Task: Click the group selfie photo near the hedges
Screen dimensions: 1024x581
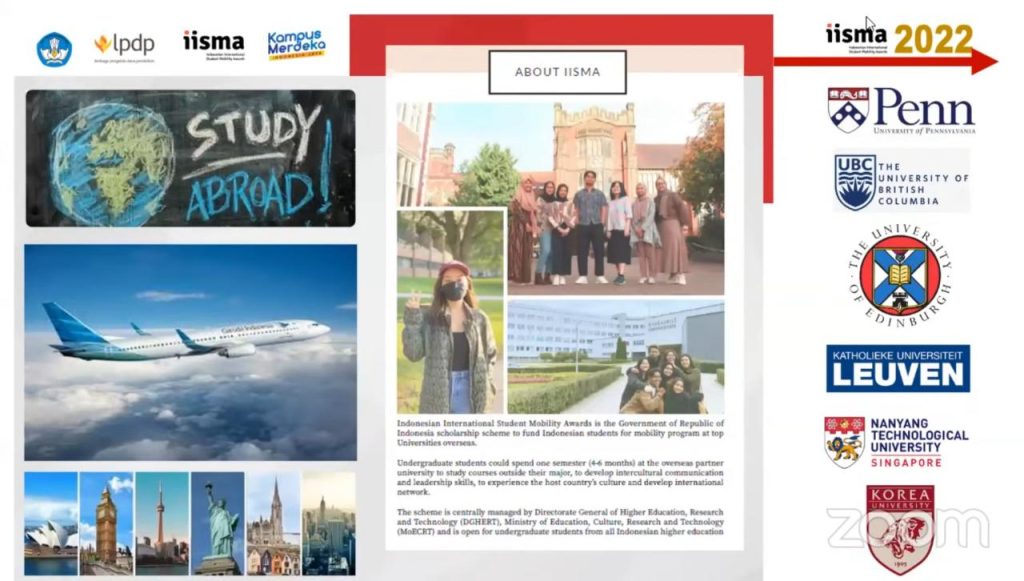Action: tap(616, 357)
